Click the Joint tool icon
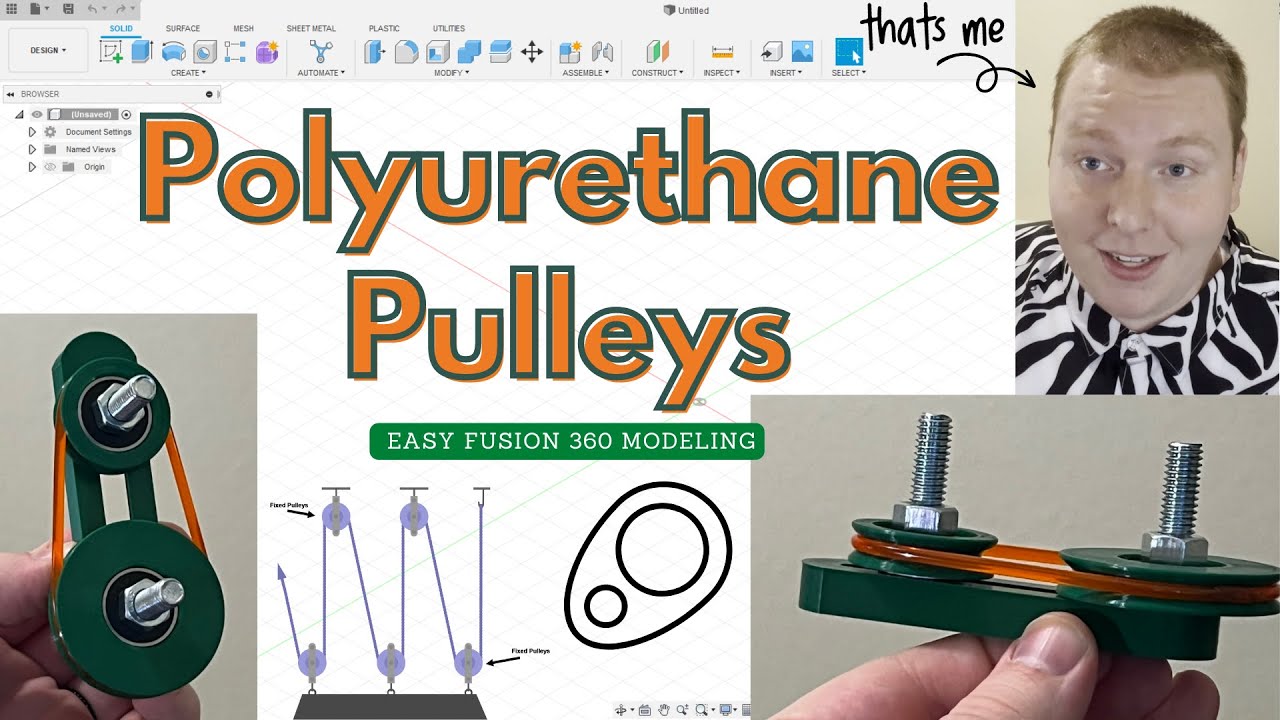1280x720 pixels. point(602,52)
